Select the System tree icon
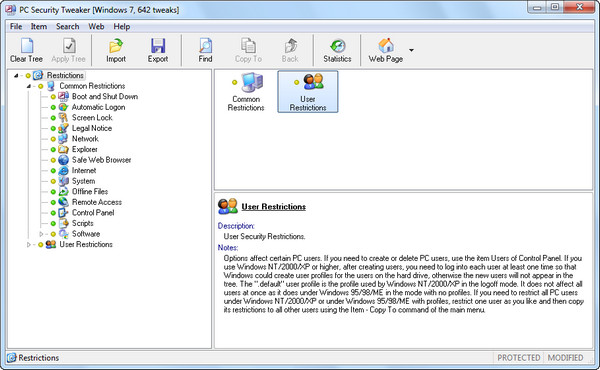The image size is (600, 370). [63, 181]
